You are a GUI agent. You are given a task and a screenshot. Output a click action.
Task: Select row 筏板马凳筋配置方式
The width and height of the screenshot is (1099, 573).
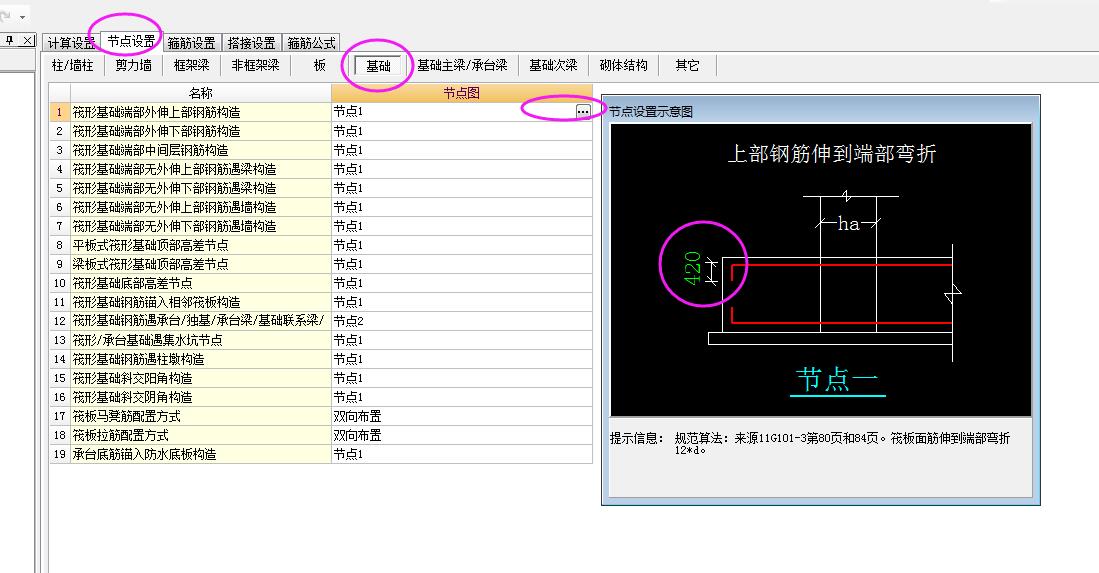coord(200,416)
